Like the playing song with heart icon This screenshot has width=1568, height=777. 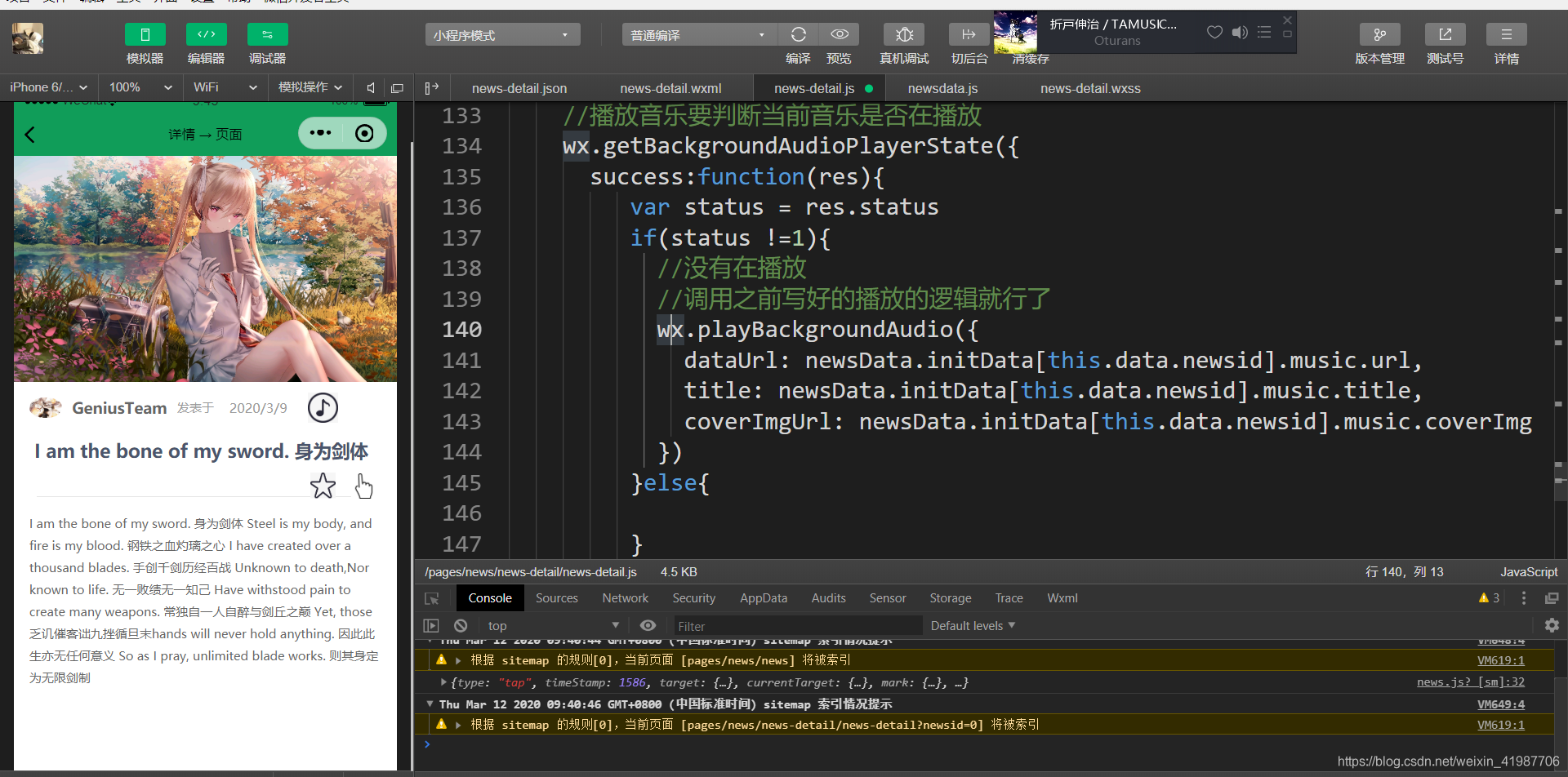[1215, 32]
